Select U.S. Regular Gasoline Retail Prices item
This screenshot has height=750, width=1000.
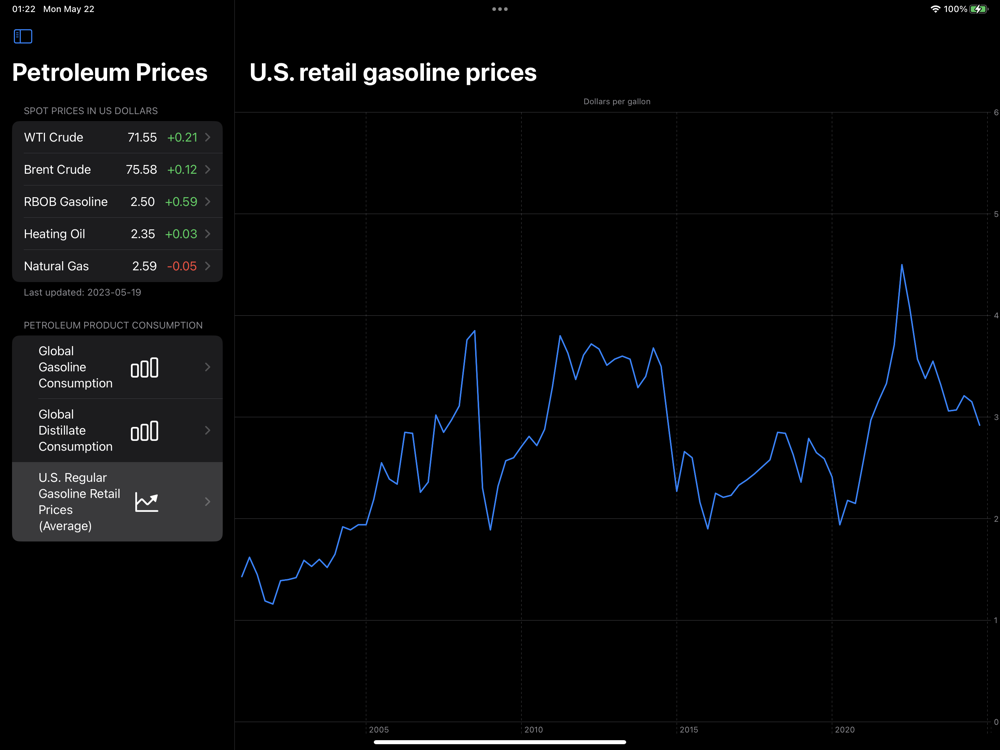click(x=117, y=502)
